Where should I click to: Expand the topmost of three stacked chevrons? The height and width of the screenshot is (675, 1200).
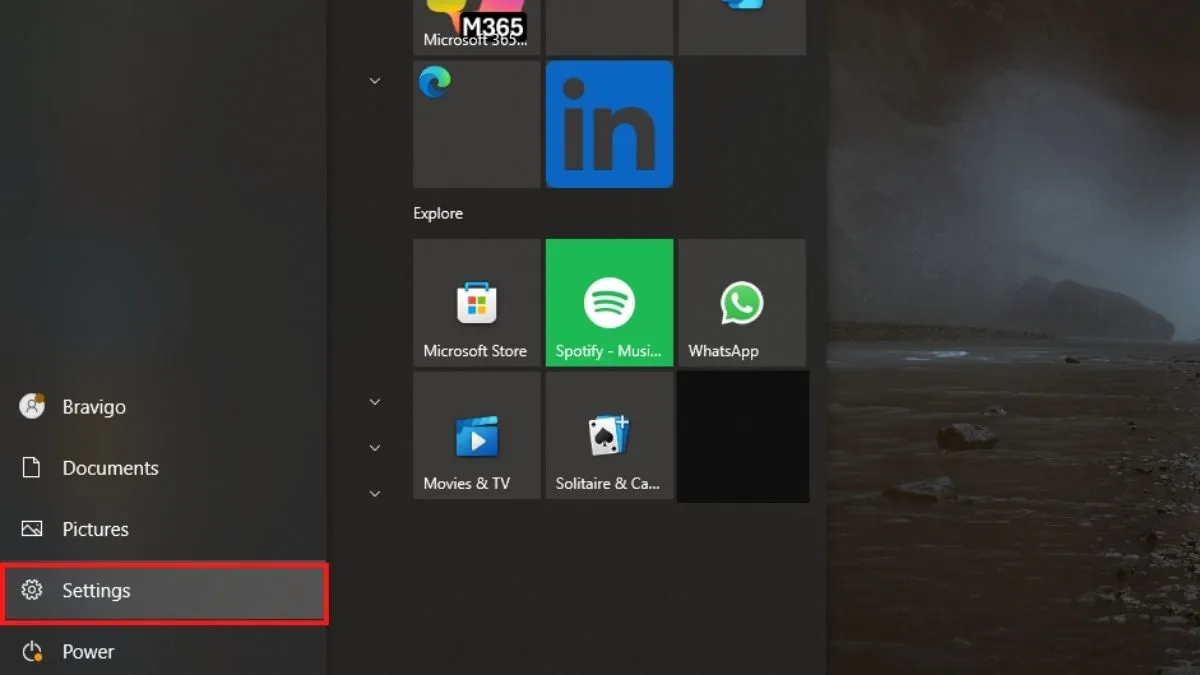pyautogui.click(x=375, y=402)
